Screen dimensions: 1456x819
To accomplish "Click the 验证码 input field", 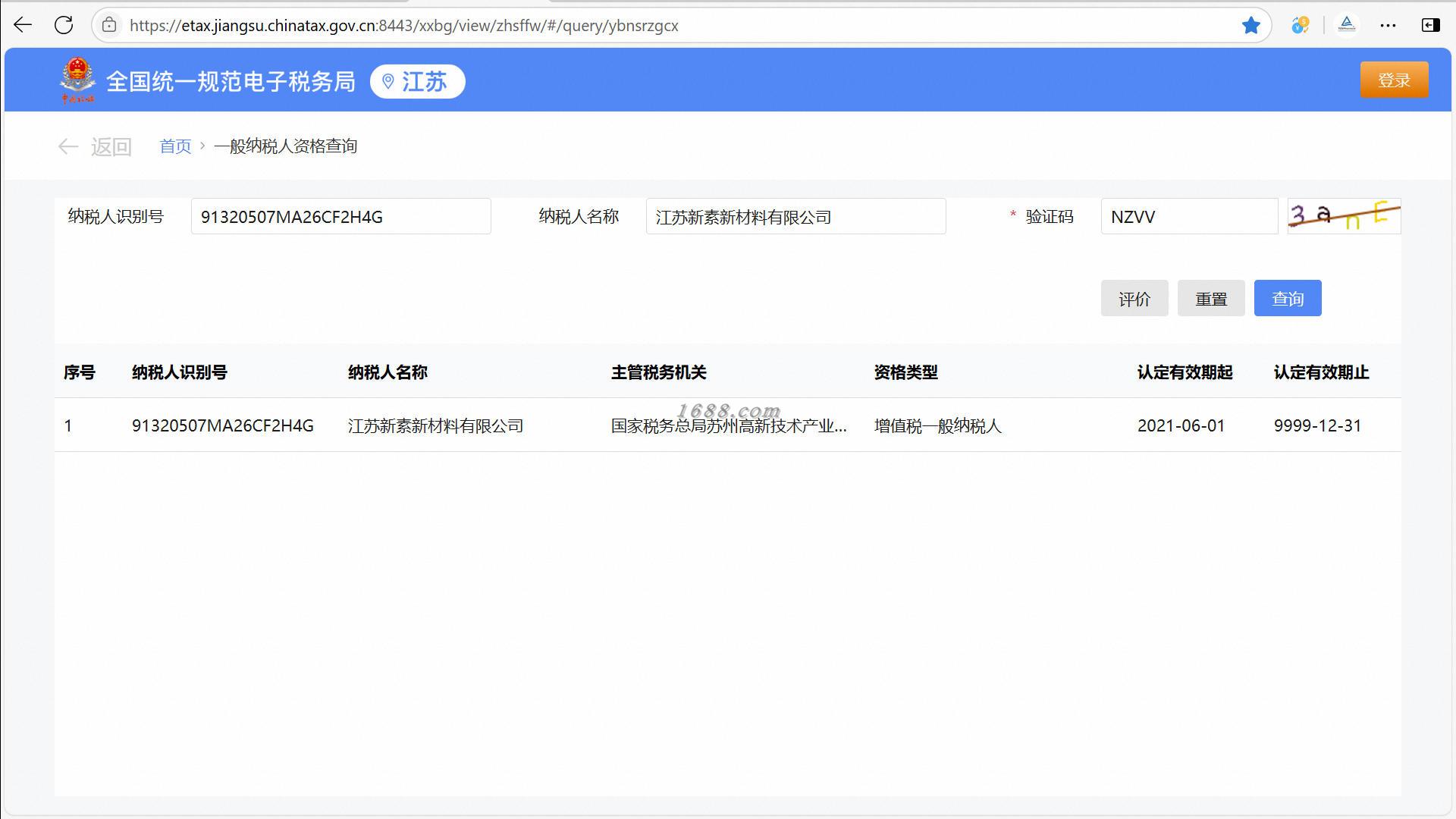I will [1188, 217].
